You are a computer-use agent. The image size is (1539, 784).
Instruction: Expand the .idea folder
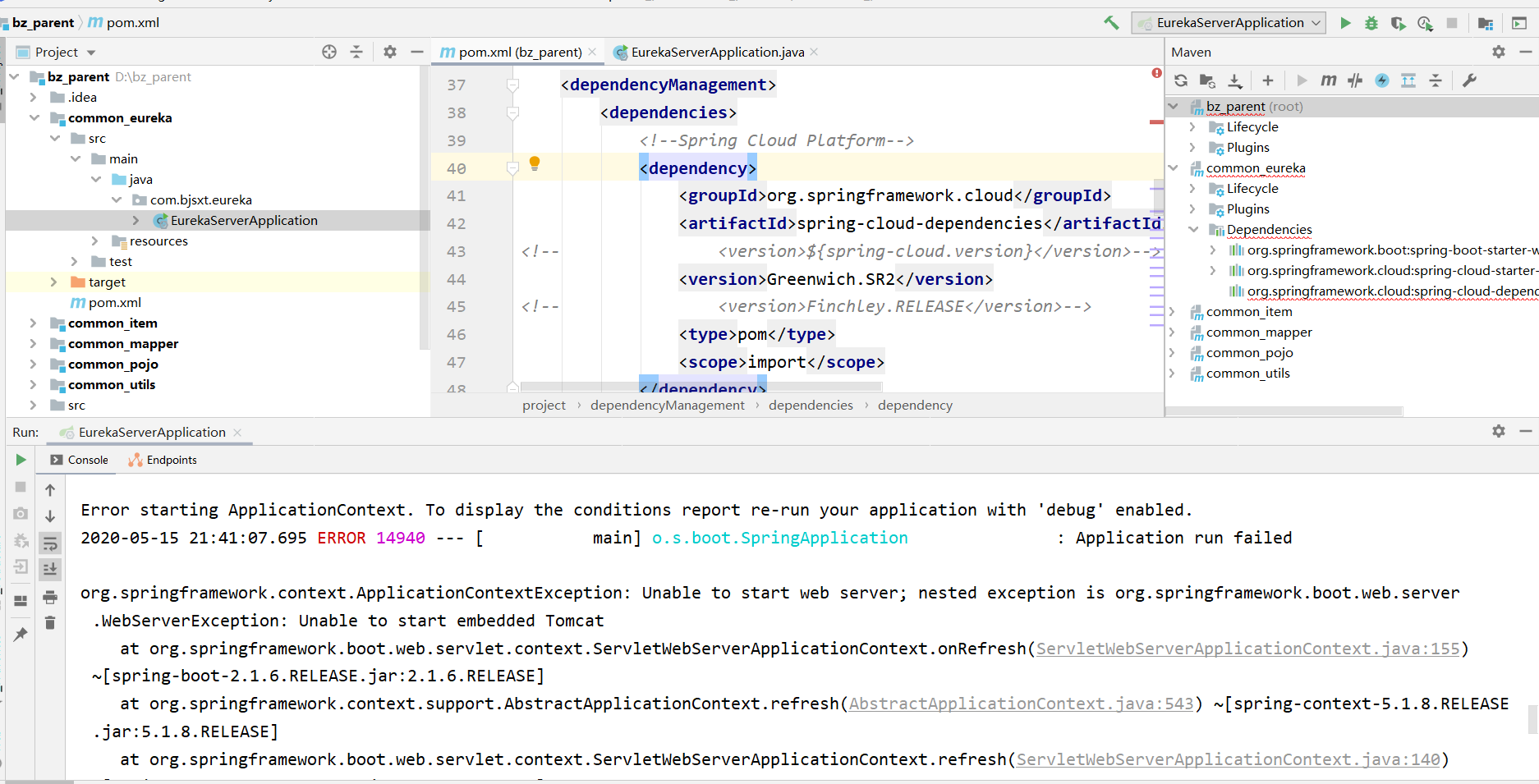pyautogui.click(x=34, y=97)
